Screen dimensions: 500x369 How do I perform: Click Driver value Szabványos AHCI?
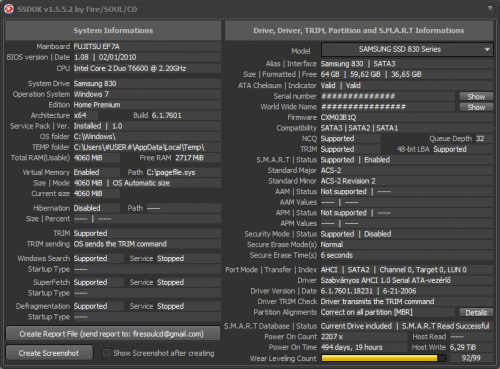pyautogui.click(x=386, y=281)
